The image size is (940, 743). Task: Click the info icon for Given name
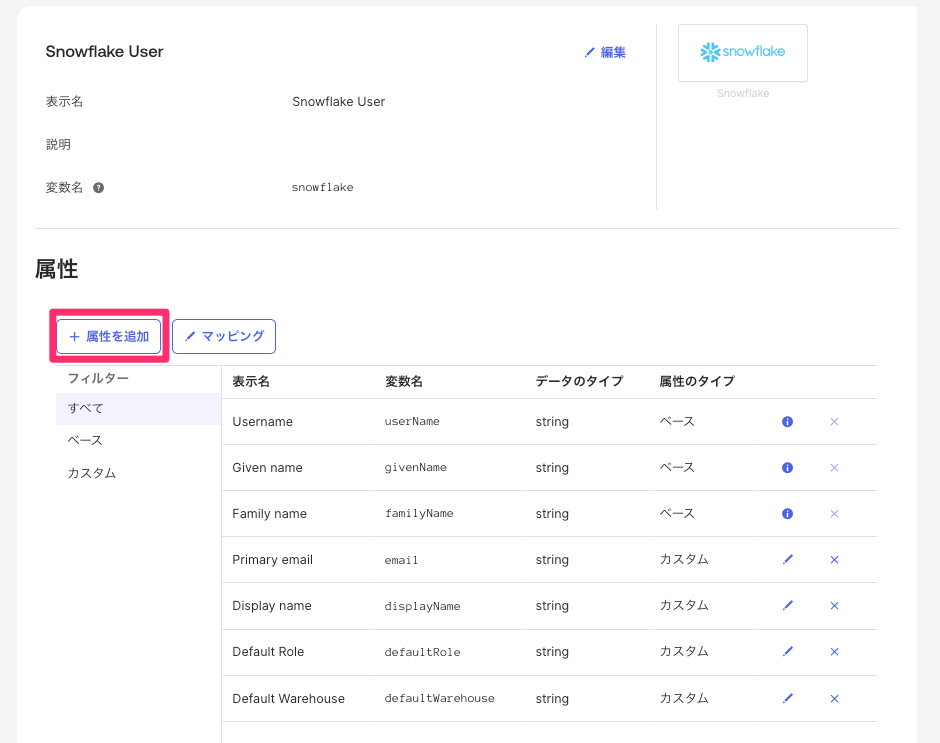[787, 468]
